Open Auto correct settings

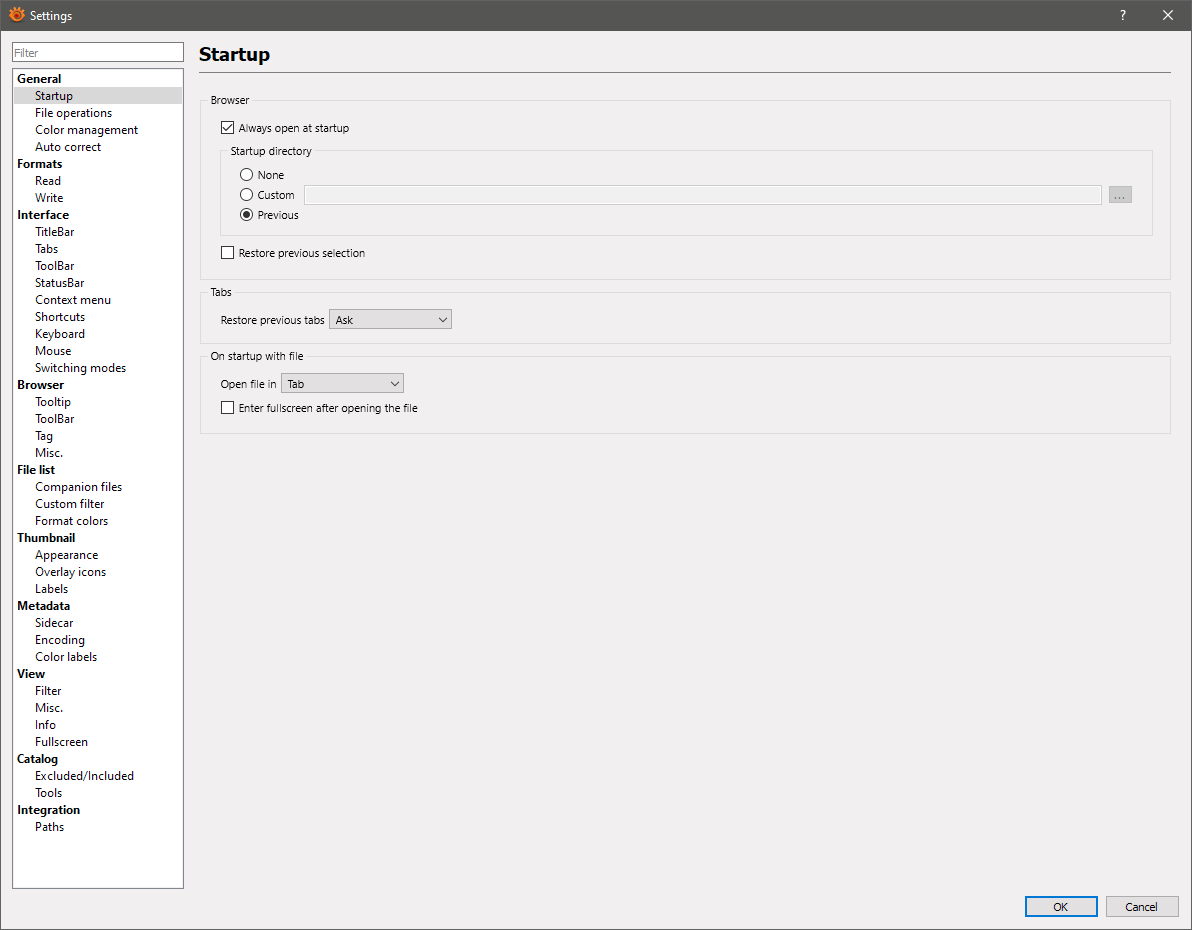click(68, 147)
